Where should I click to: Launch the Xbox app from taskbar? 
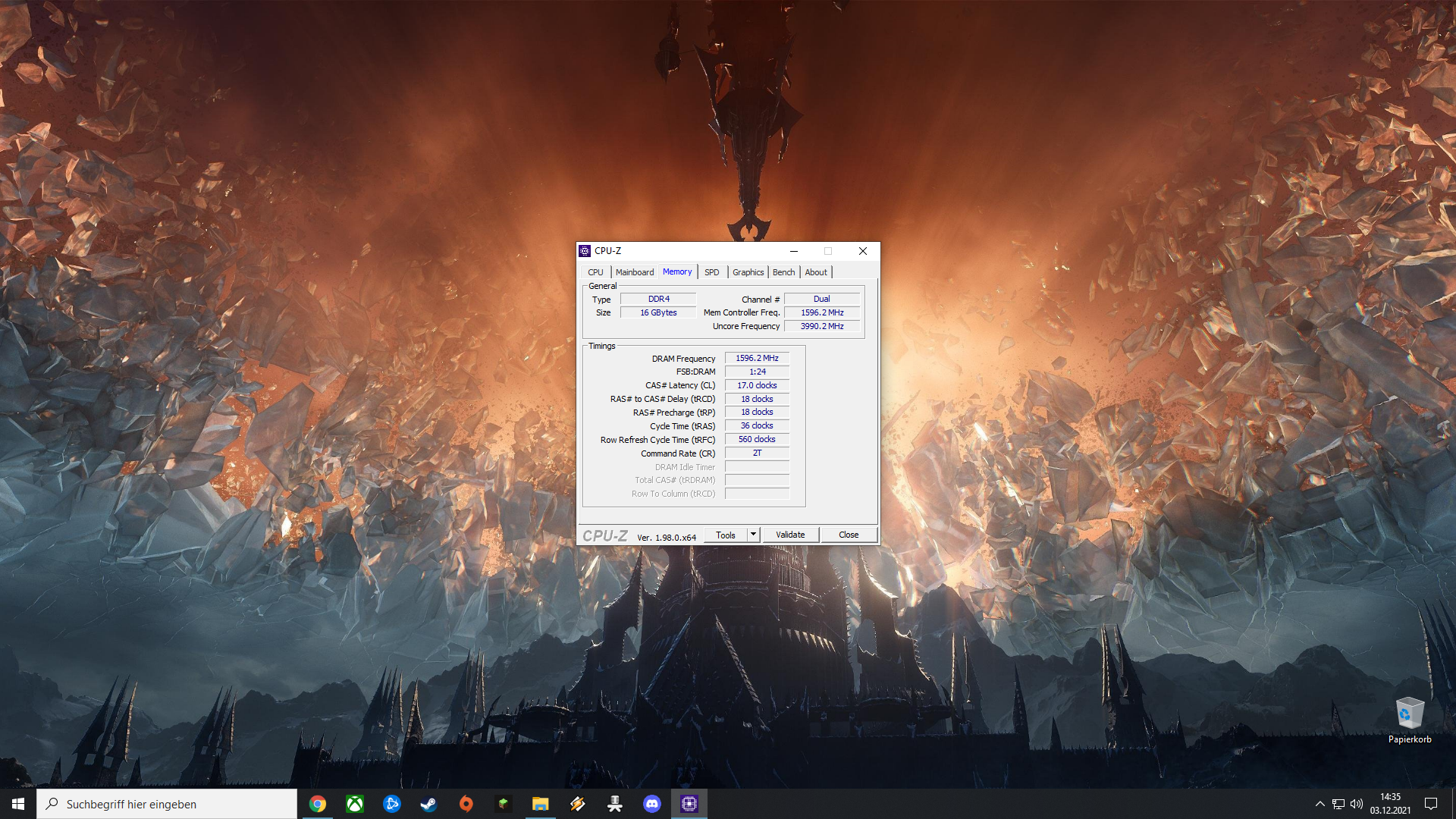coord(355,804)
